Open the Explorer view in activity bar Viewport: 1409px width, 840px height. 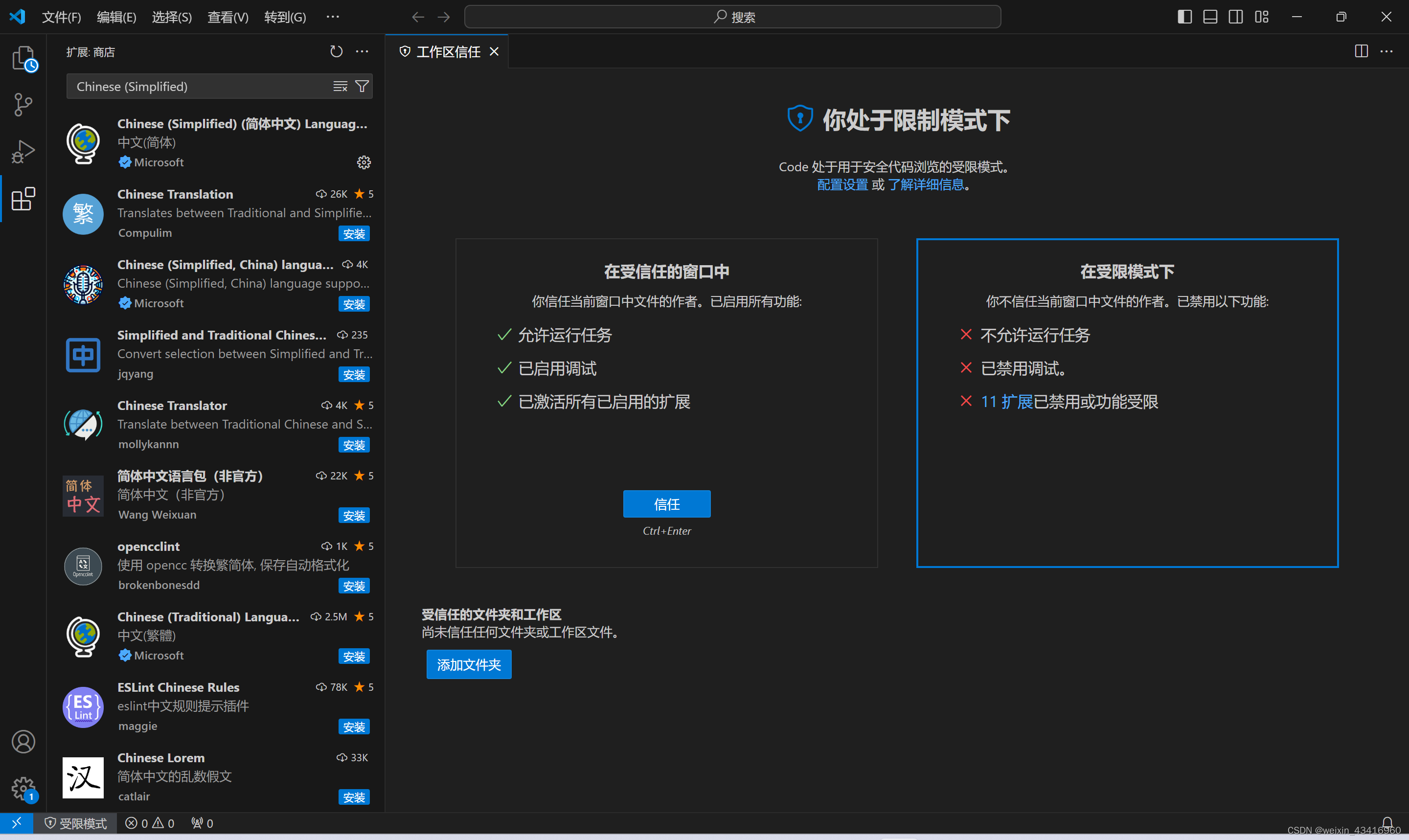tap(23, 57)
